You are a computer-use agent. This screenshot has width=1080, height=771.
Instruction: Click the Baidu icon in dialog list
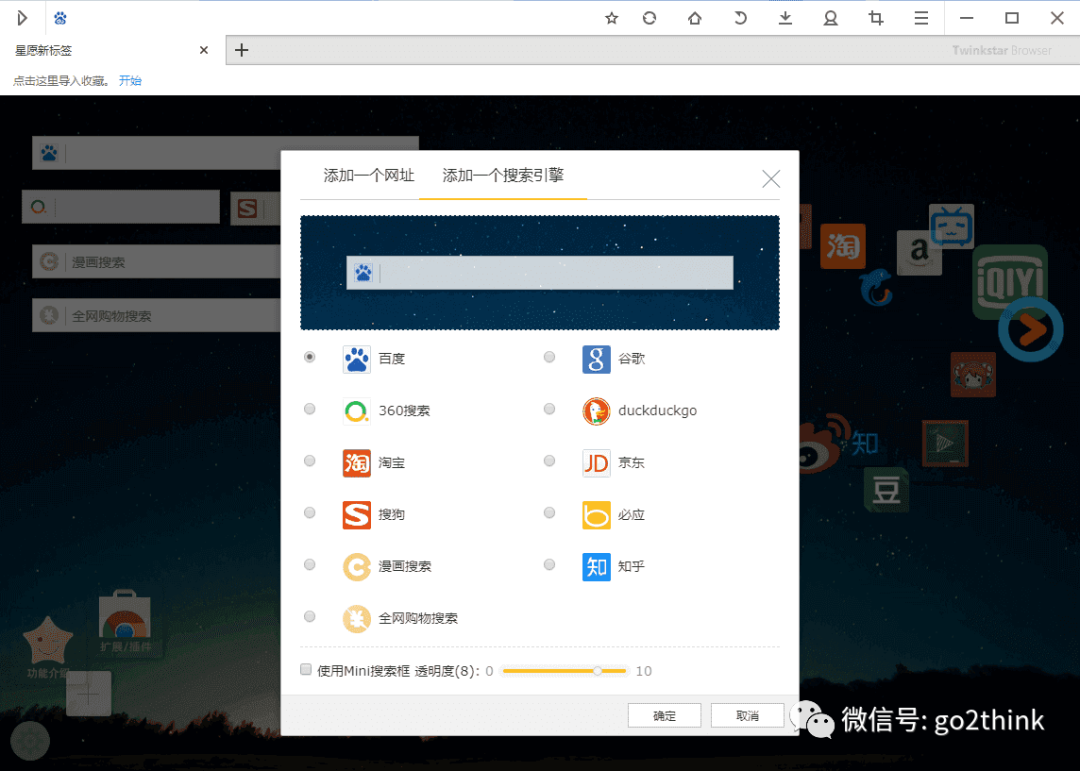tap(357, 359)
